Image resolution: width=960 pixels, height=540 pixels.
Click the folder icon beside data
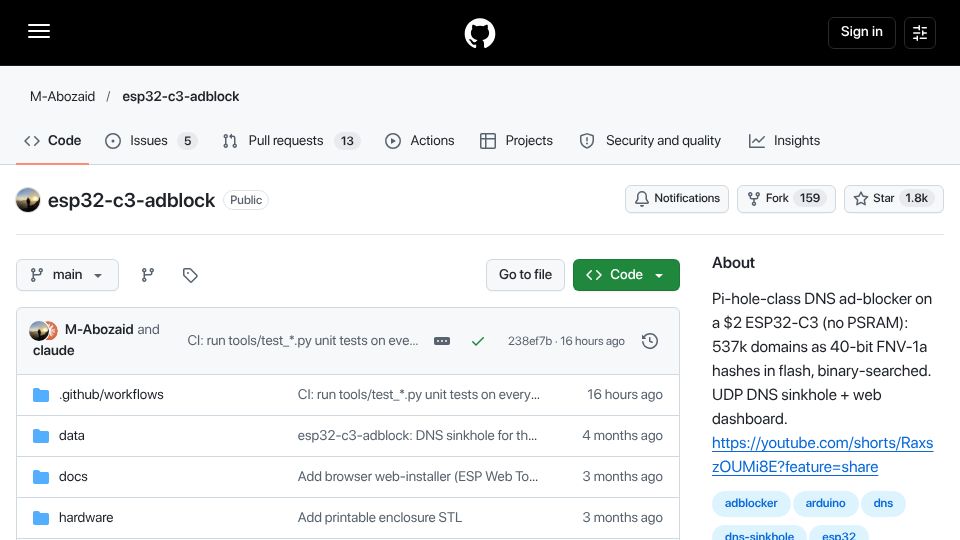(x=41, y=436)
